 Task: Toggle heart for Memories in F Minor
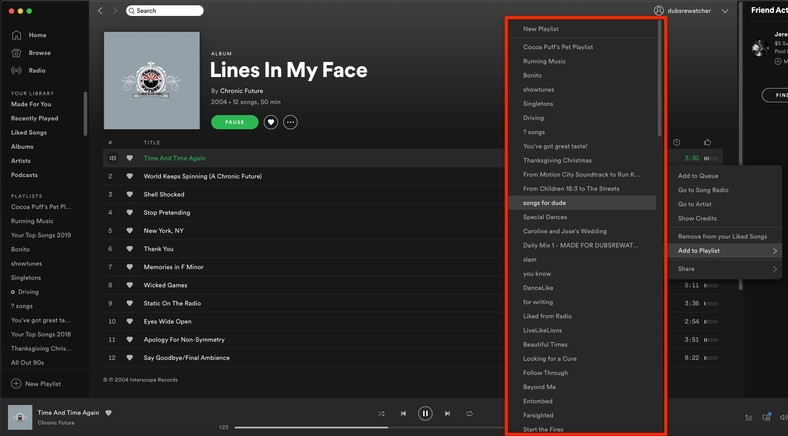coord(130,267)
